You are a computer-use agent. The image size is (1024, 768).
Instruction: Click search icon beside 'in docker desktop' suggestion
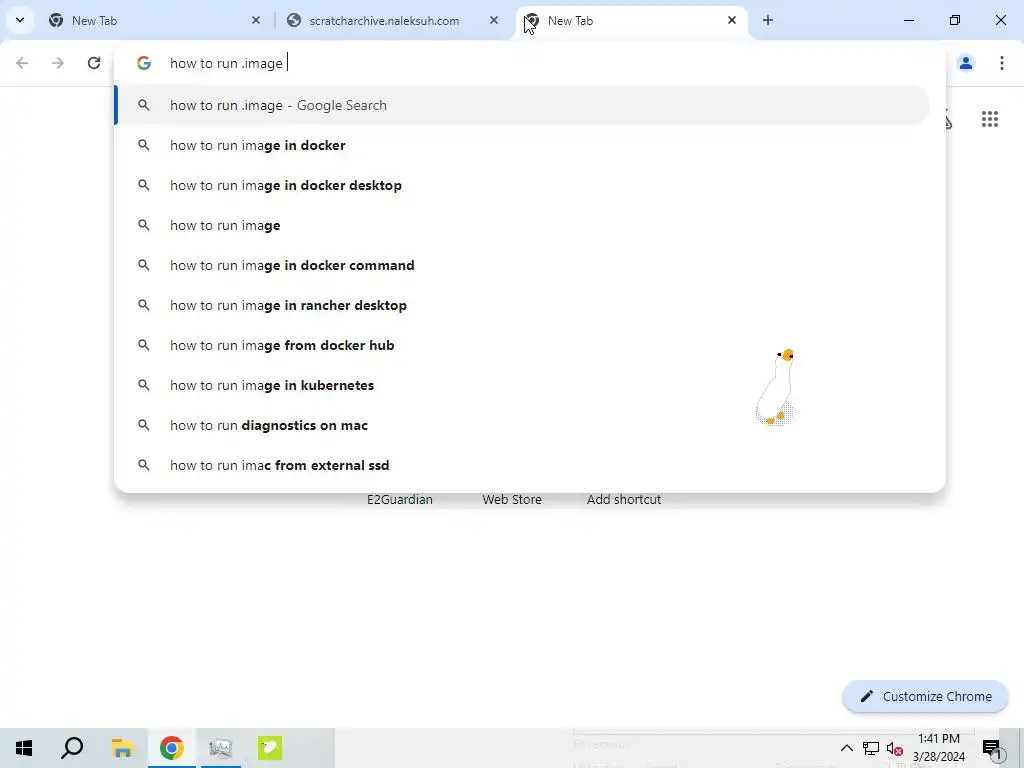click(144, 185)
